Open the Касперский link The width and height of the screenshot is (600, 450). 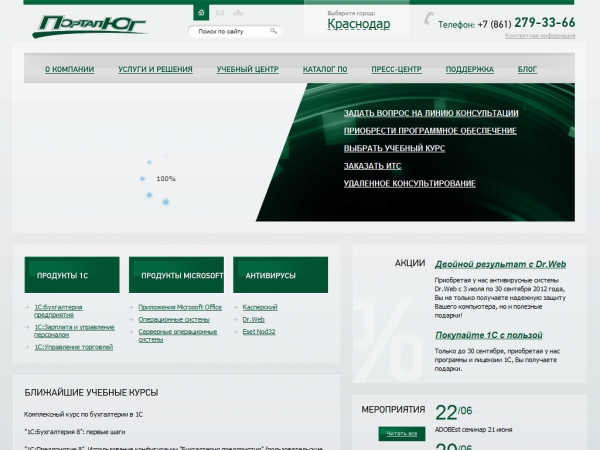pyautogui.click(x=260, y=307)
